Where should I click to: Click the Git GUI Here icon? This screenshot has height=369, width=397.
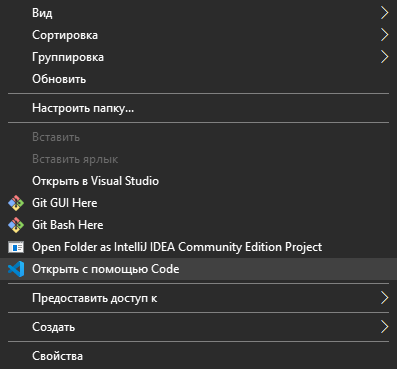tap(16, 203)
